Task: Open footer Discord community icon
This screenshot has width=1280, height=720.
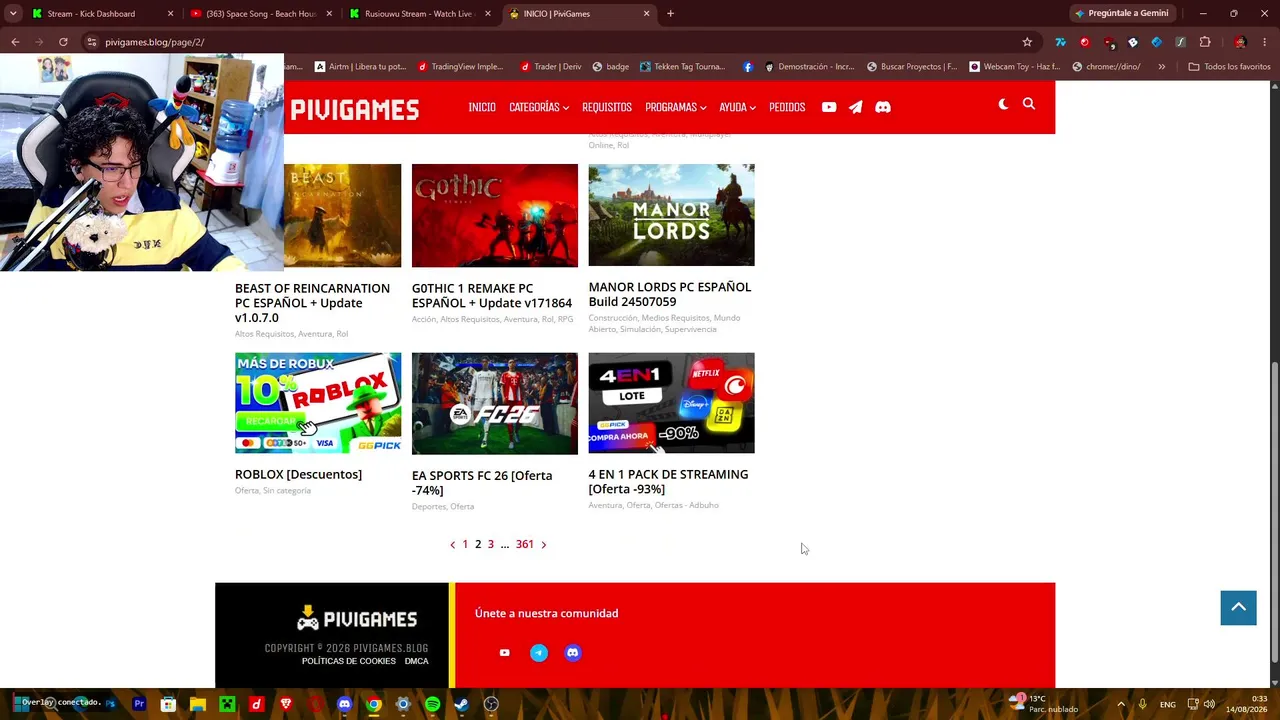Action: (573, 653)
